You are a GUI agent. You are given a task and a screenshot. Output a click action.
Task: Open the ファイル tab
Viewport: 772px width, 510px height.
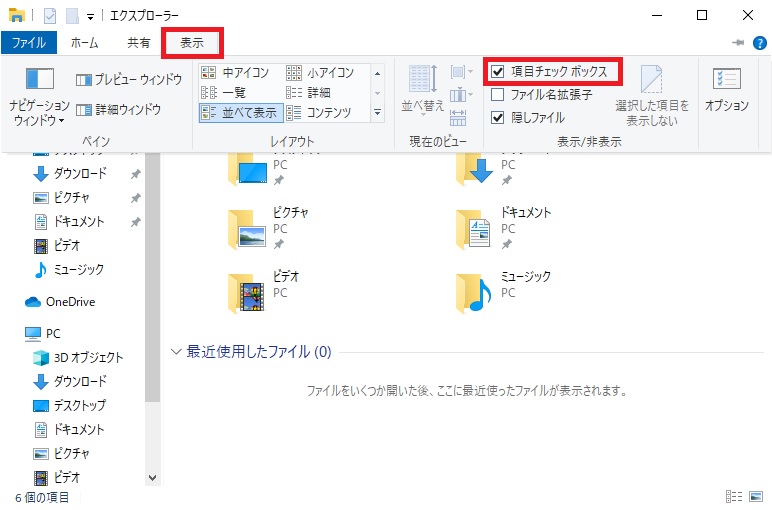(29, 43)
